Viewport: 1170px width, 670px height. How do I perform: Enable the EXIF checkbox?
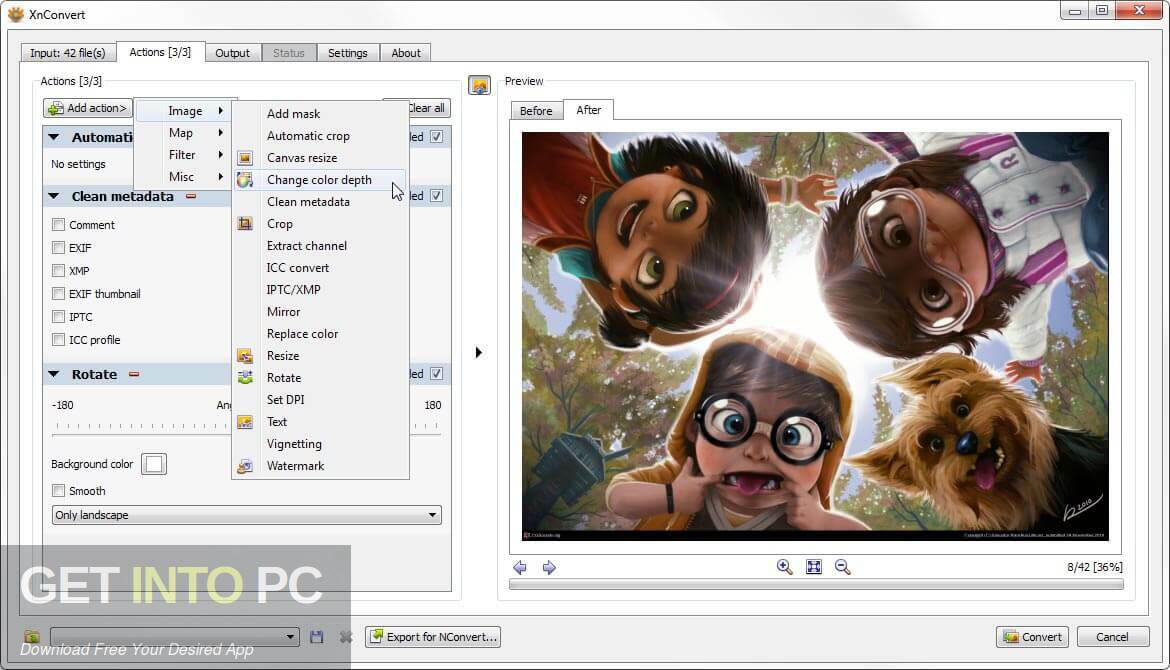click(x=58, y=248)
